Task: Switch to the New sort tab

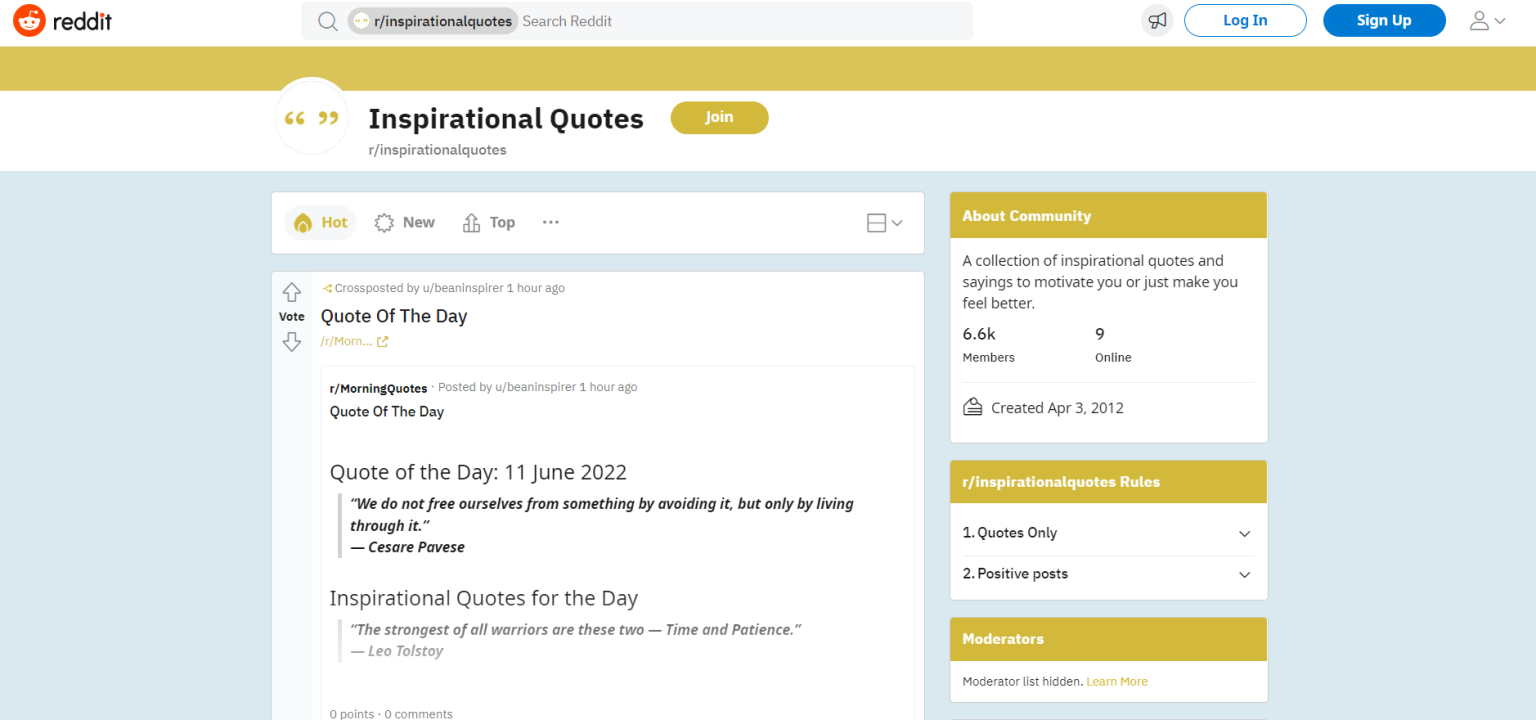Action: tap(404, 222)
